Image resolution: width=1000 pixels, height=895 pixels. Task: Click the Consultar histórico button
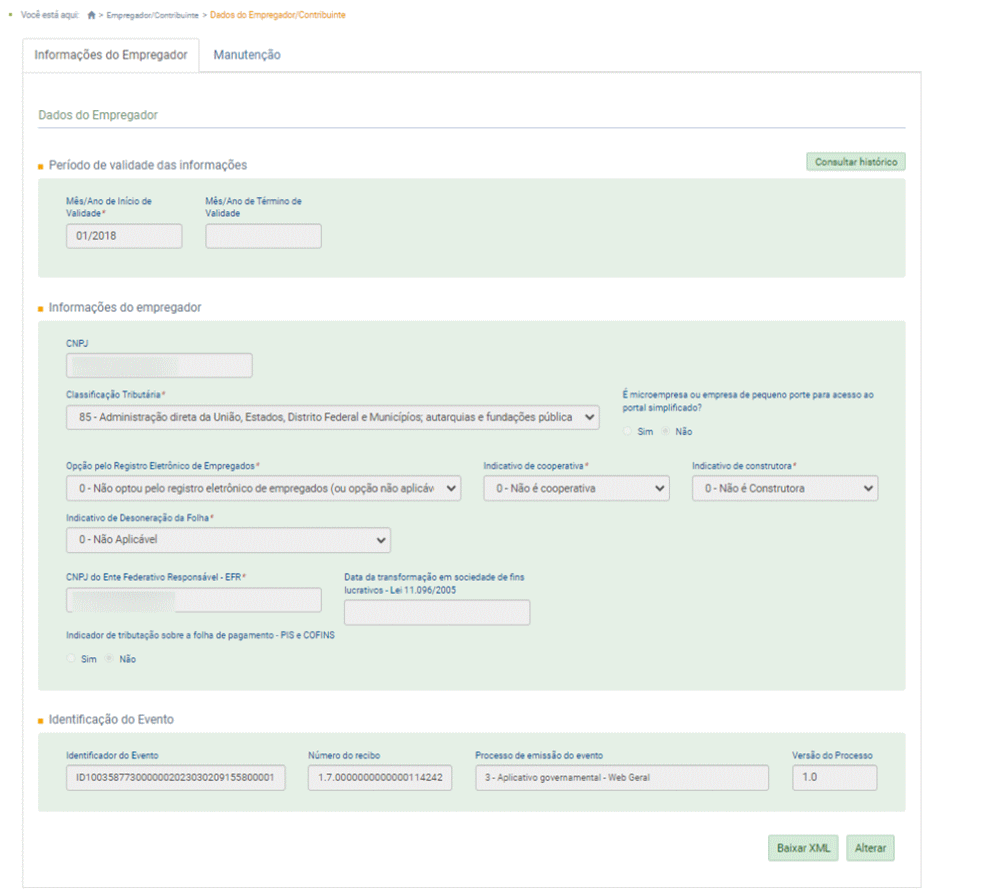(x=855, y=162)
